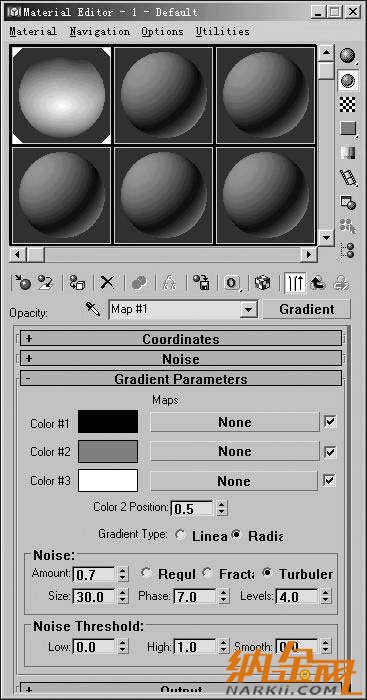Click the Color #1 None map button
The image size is (367, 700).
(x=235, y=422)
